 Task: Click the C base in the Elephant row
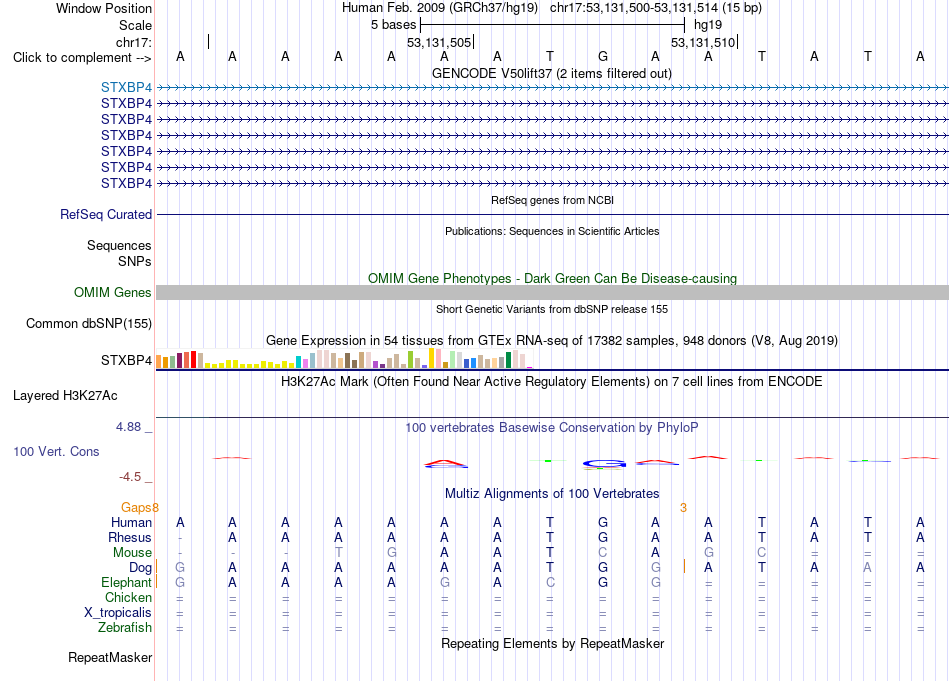click(x=550, y=582)
